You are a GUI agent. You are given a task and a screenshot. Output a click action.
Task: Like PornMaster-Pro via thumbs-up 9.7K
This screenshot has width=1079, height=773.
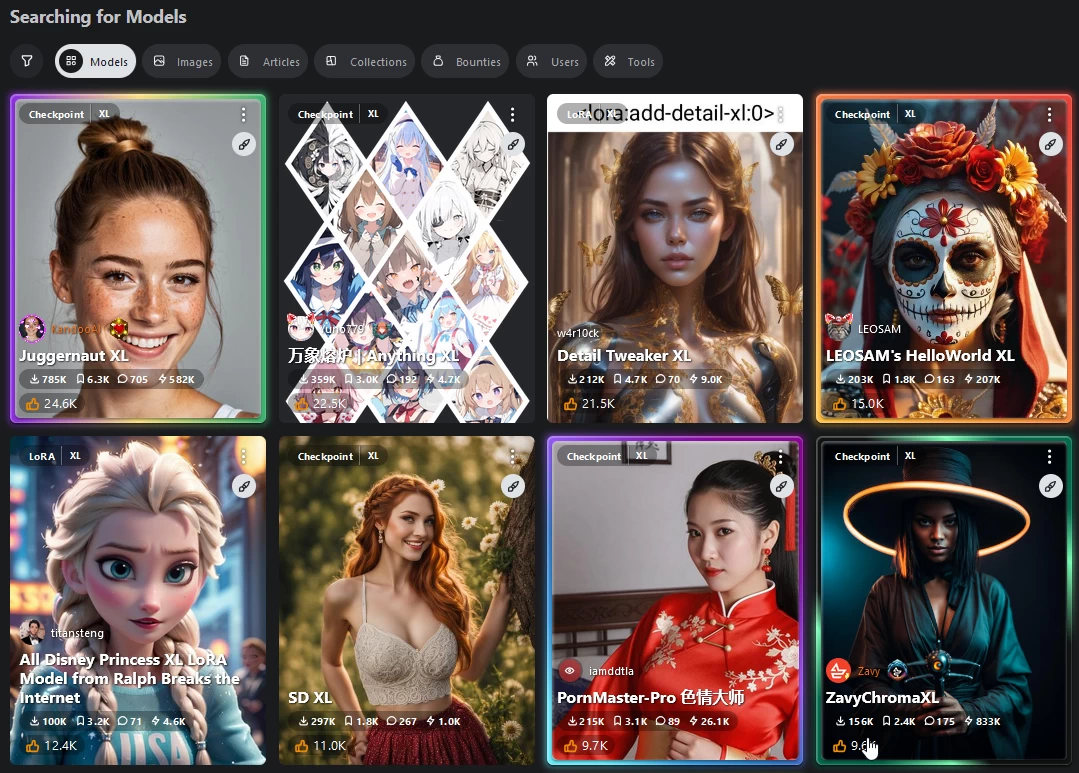click(586, 745)
